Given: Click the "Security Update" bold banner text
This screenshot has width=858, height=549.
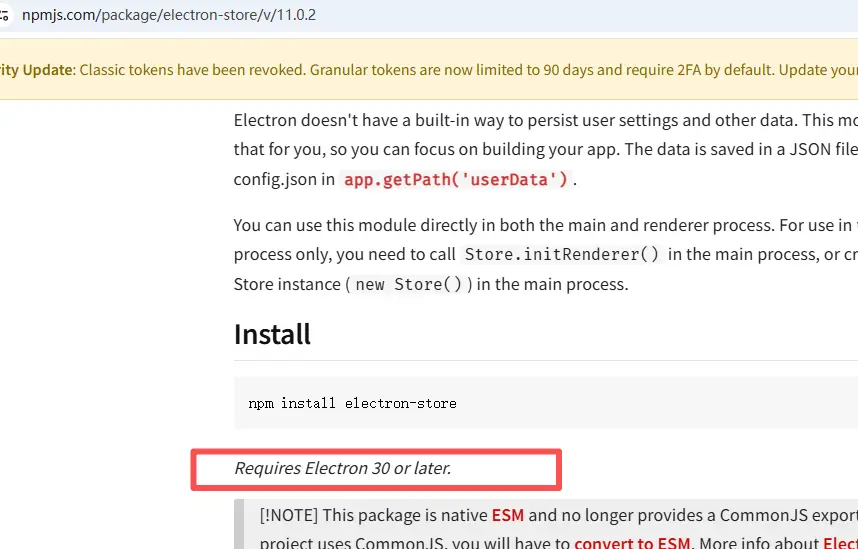Looking at the screenshot, I should point(36,70).
